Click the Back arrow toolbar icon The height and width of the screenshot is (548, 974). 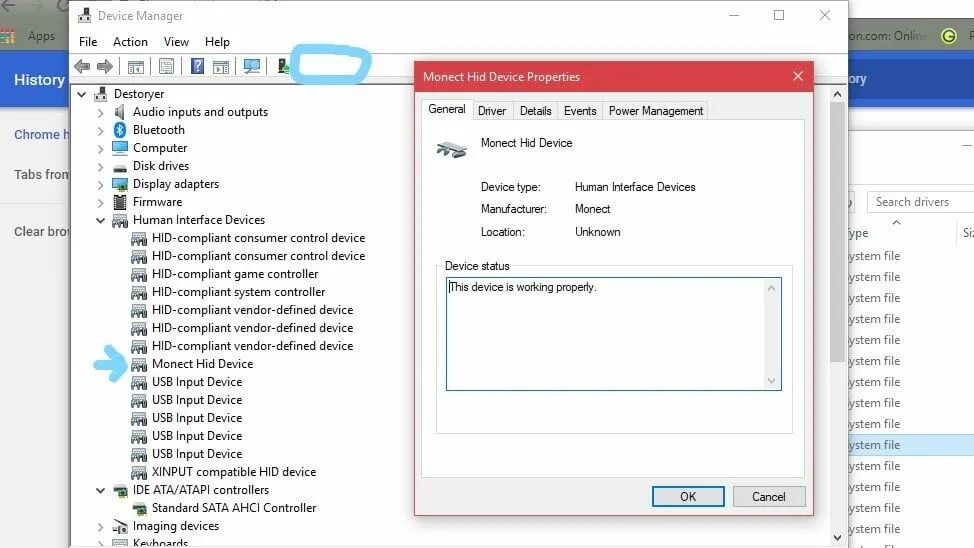tap(82, 66)
